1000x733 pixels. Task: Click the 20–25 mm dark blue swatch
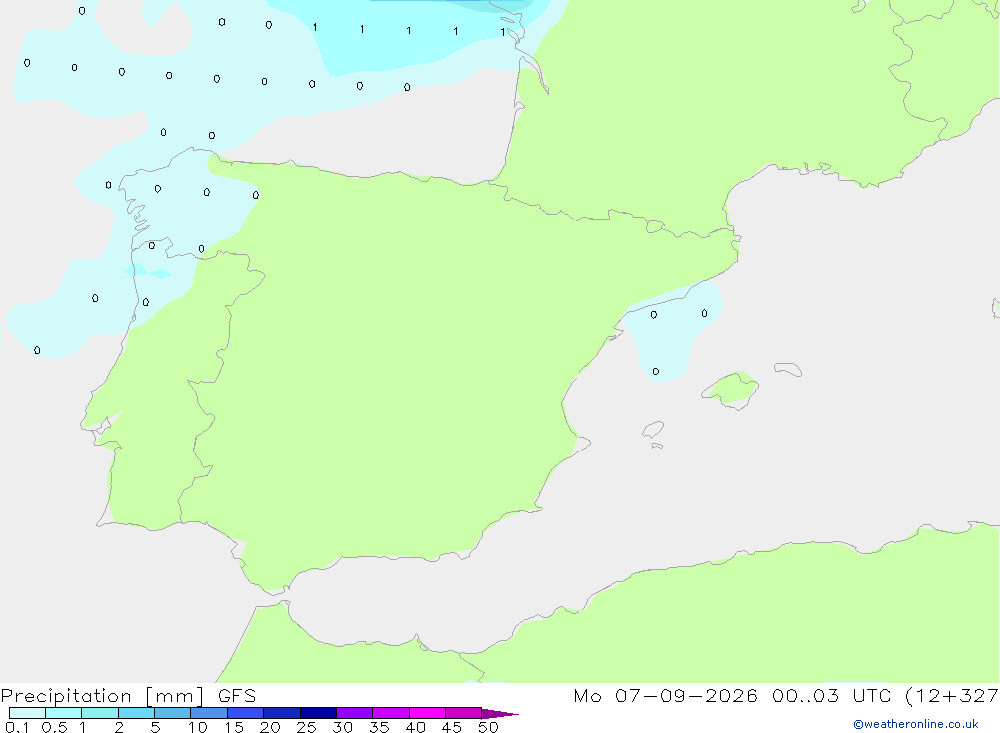[281, 713]
